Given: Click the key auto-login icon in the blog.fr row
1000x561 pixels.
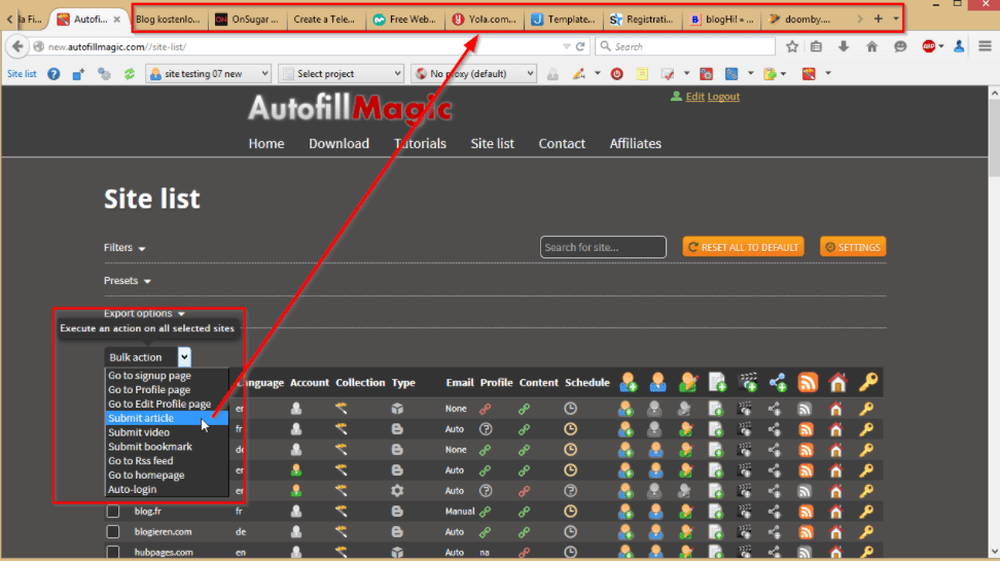Looking at the screenshot, I should [x=866, y=511].
